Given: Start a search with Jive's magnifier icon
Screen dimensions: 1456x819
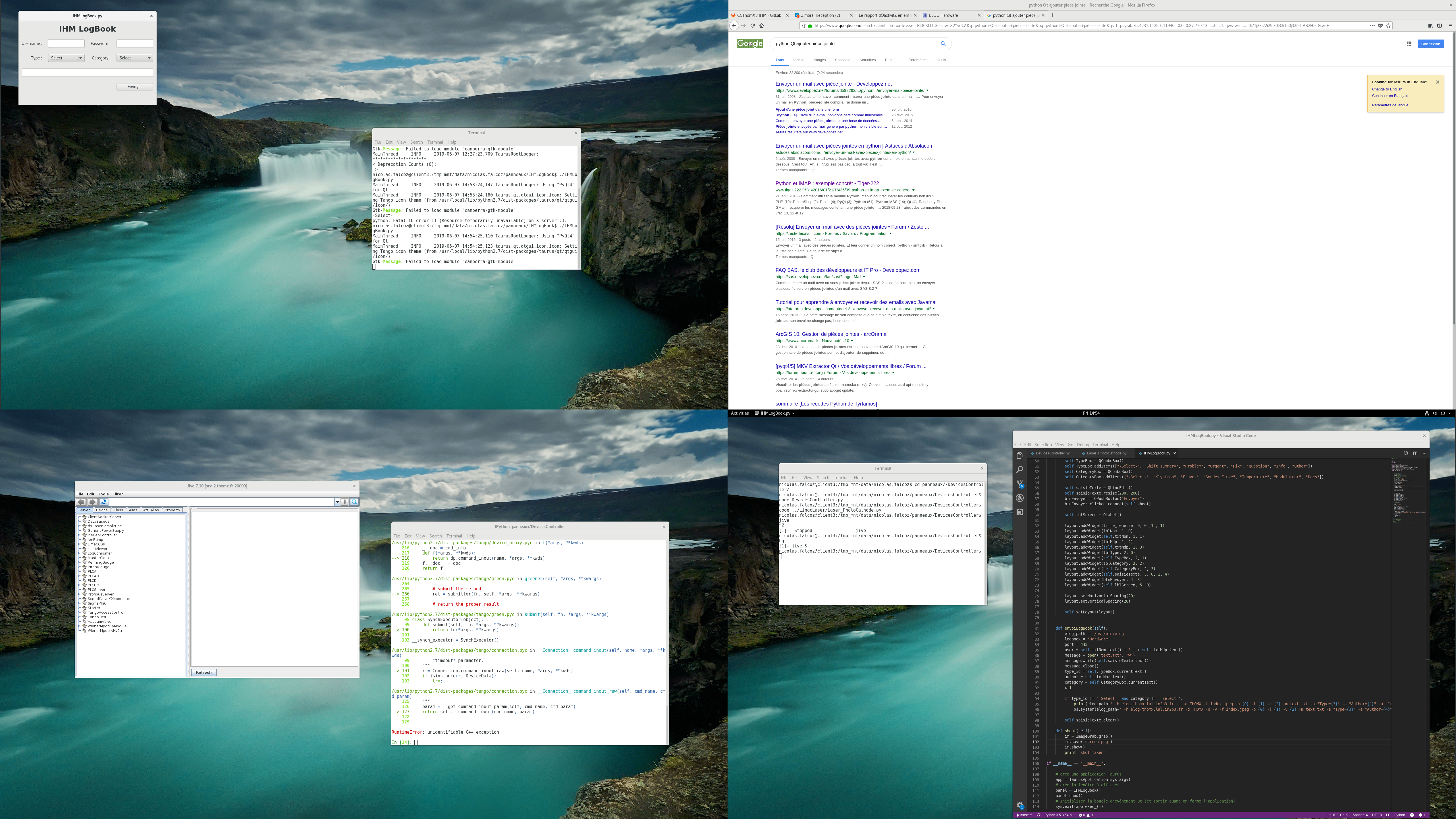Looking at the screenshot, I should [354, 502].
